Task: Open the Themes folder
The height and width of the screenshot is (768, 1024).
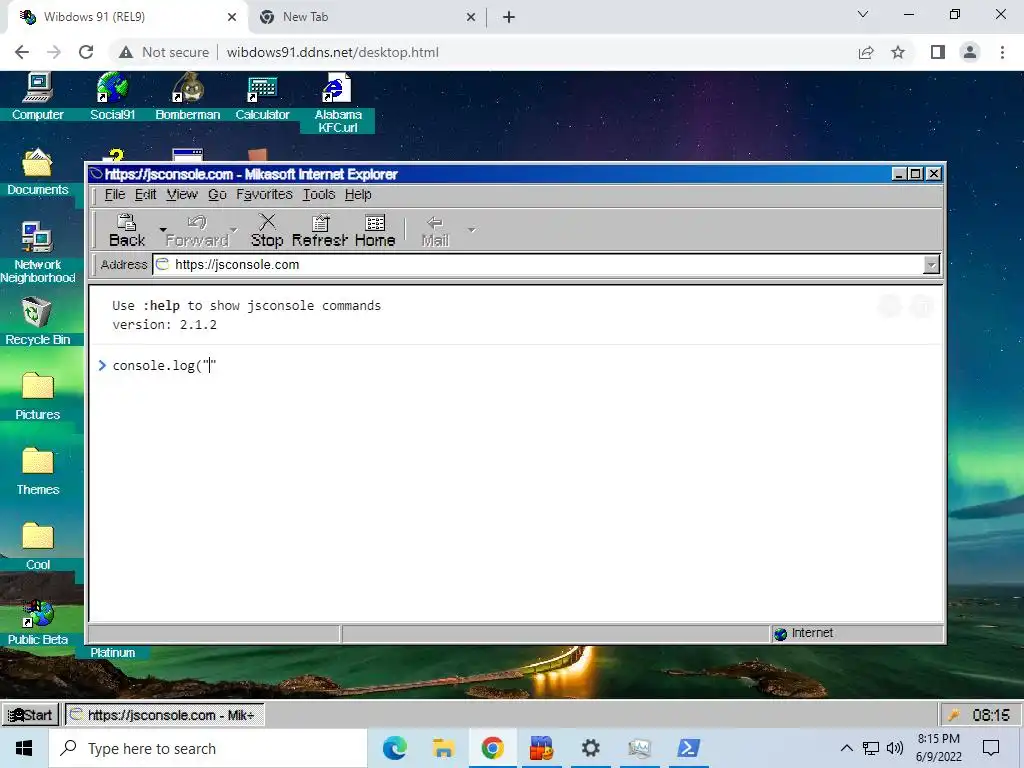Action: 37,472
